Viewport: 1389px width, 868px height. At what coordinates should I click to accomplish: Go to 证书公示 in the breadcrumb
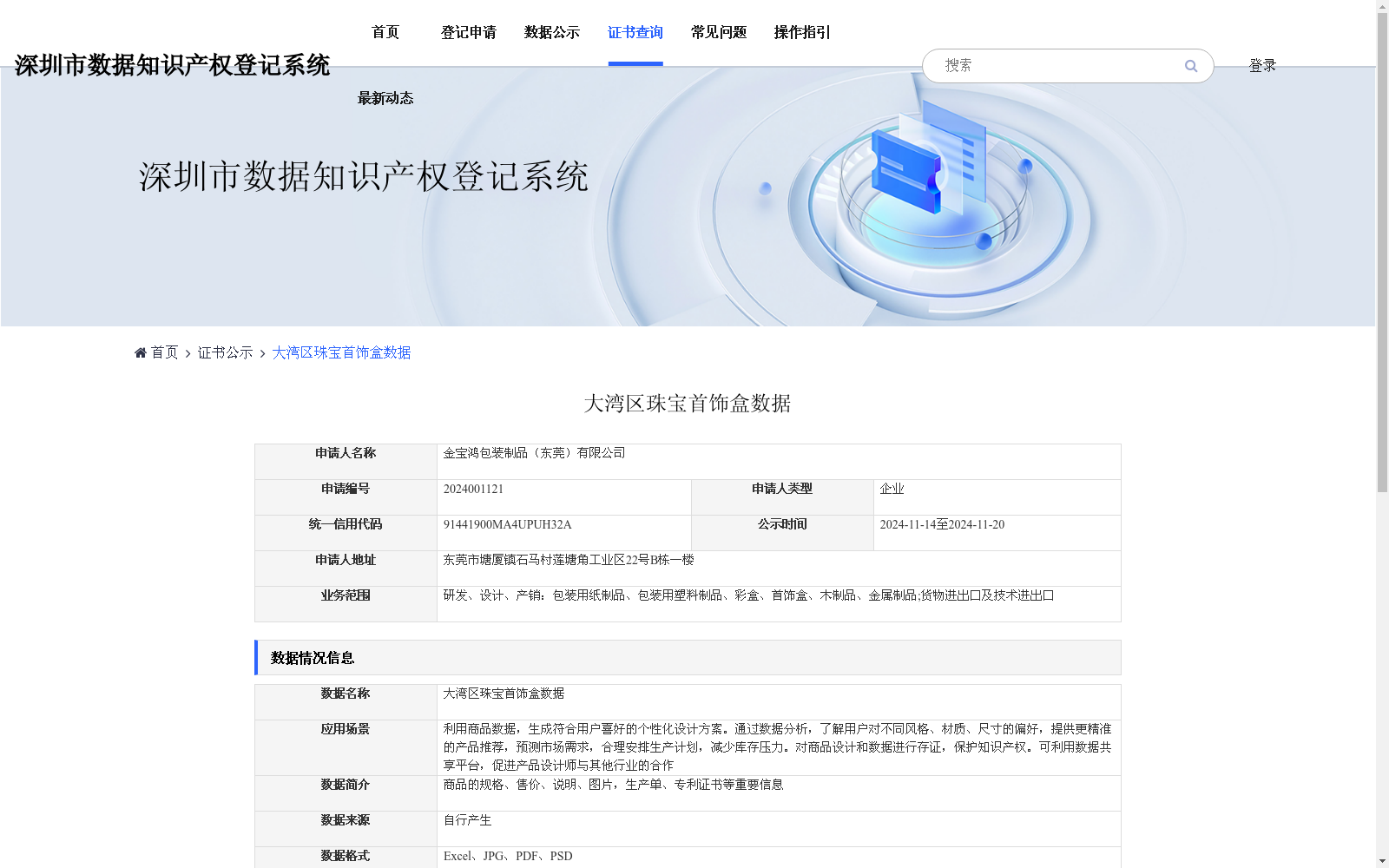click(226, 352)
